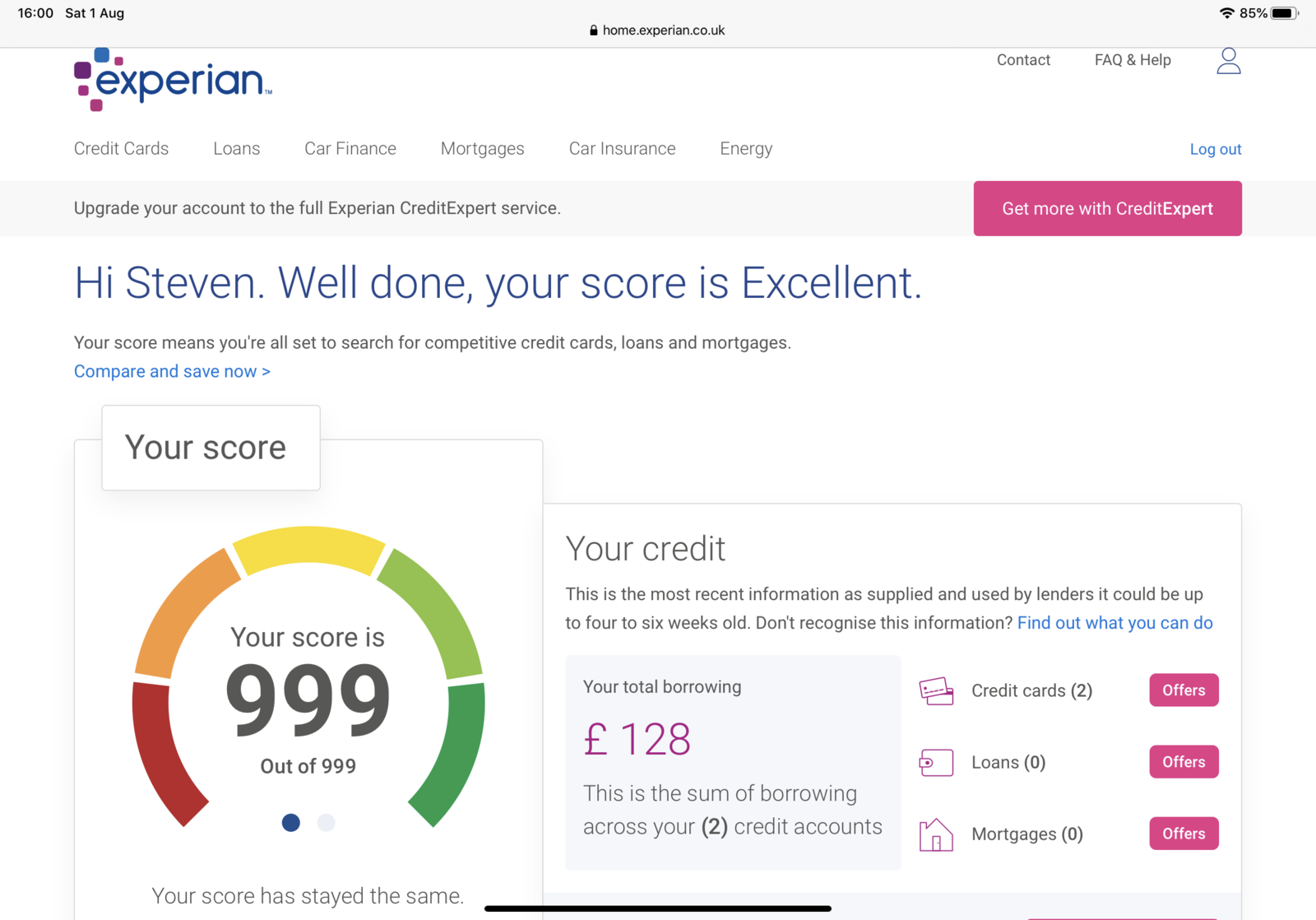Screen dimensions: 1316x920
Task: Click the credit cards icon
Action: coord(936,691)
